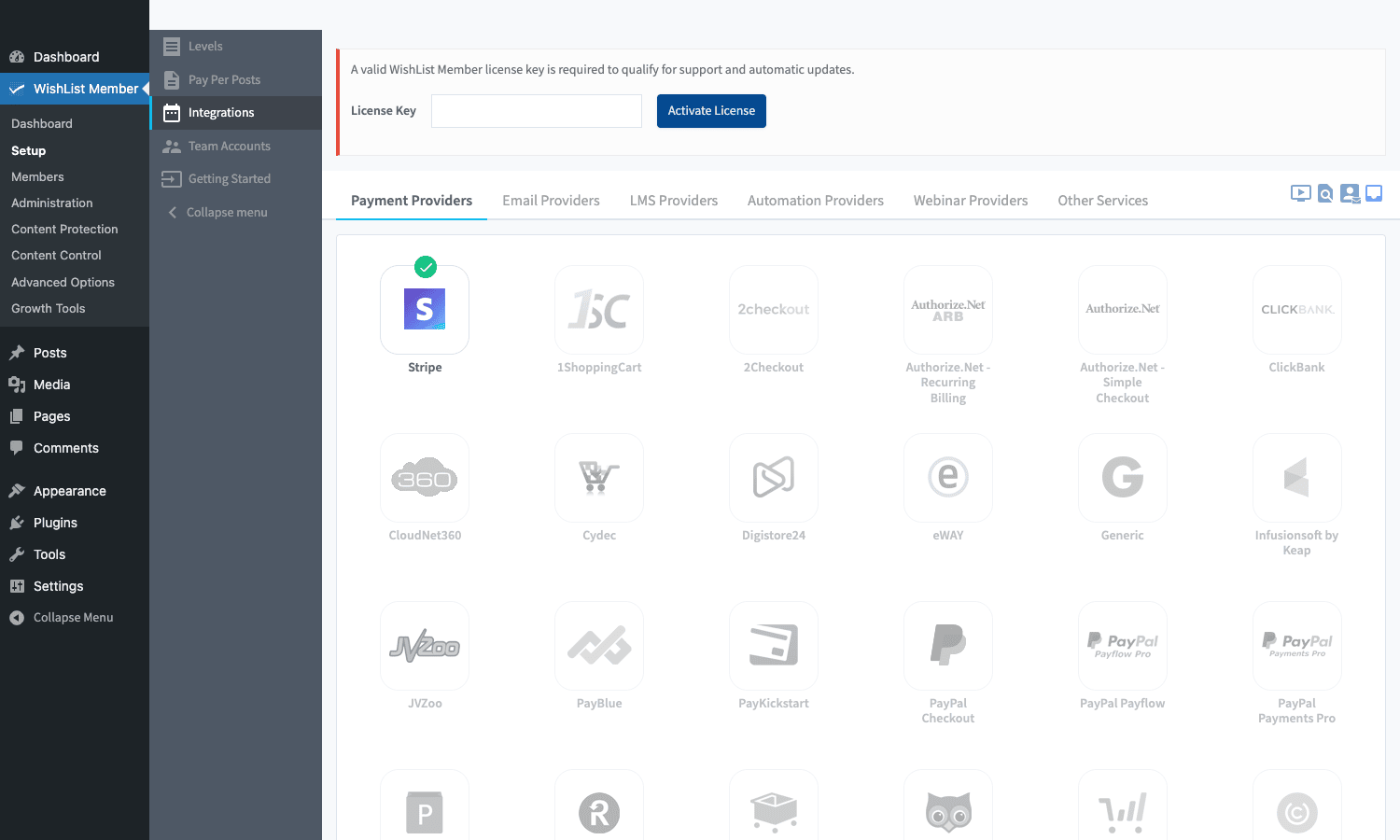The image size is (1400, 840).
Task: Select the PayPal Payflow provider
Action: pyautogui.click(x=1123, y=646)
